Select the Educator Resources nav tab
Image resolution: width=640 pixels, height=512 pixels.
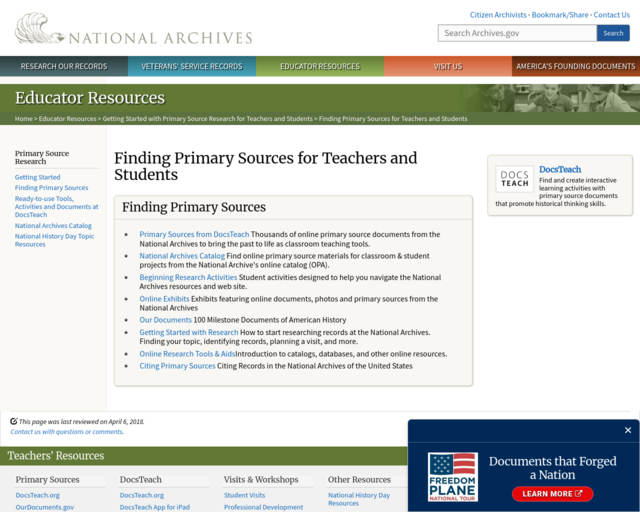(320, 66)
